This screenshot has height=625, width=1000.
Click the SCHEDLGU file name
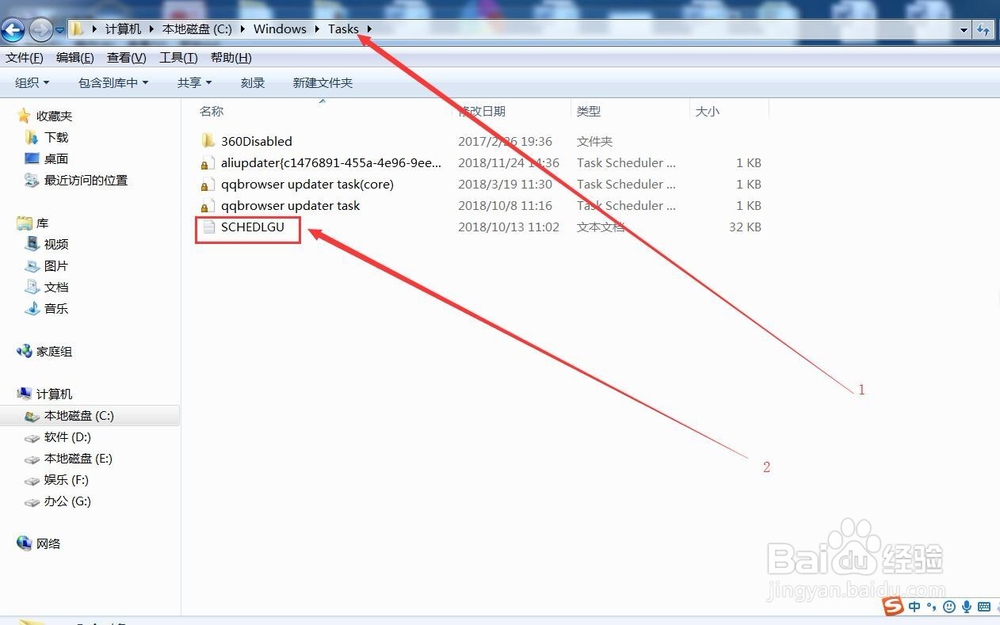point(253,227)
